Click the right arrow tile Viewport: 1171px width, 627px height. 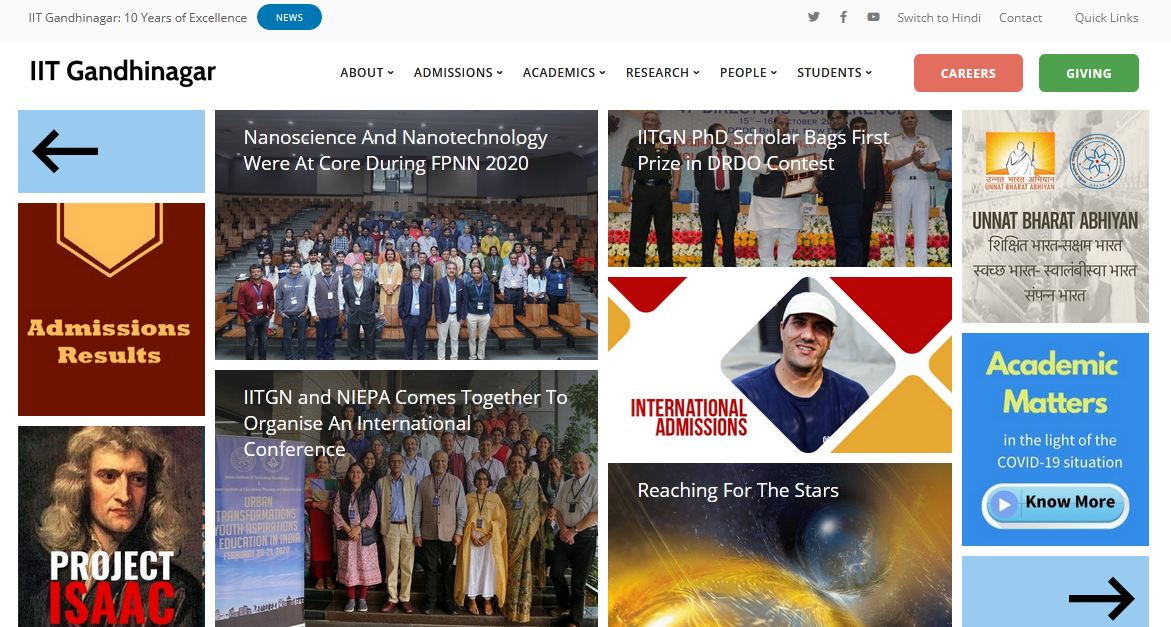(x=1055, y=592)
